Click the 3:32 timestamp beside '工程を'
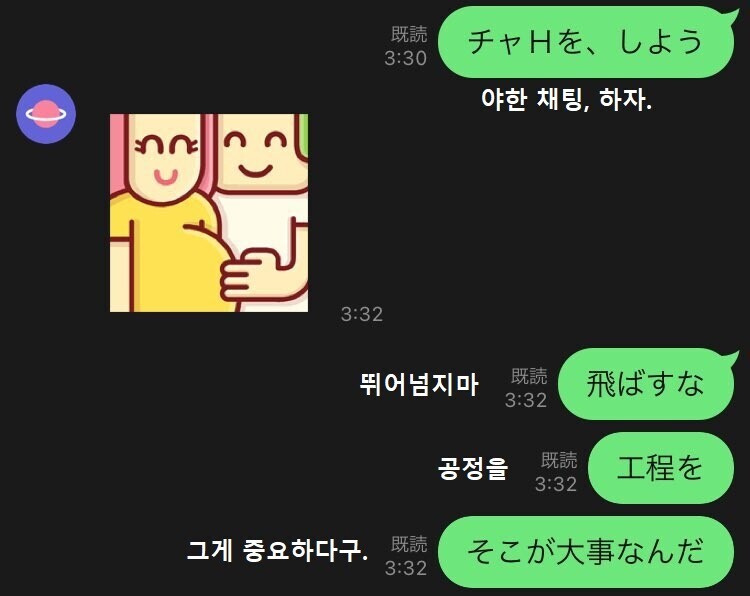The image size is (750, 596). [556, 484]
